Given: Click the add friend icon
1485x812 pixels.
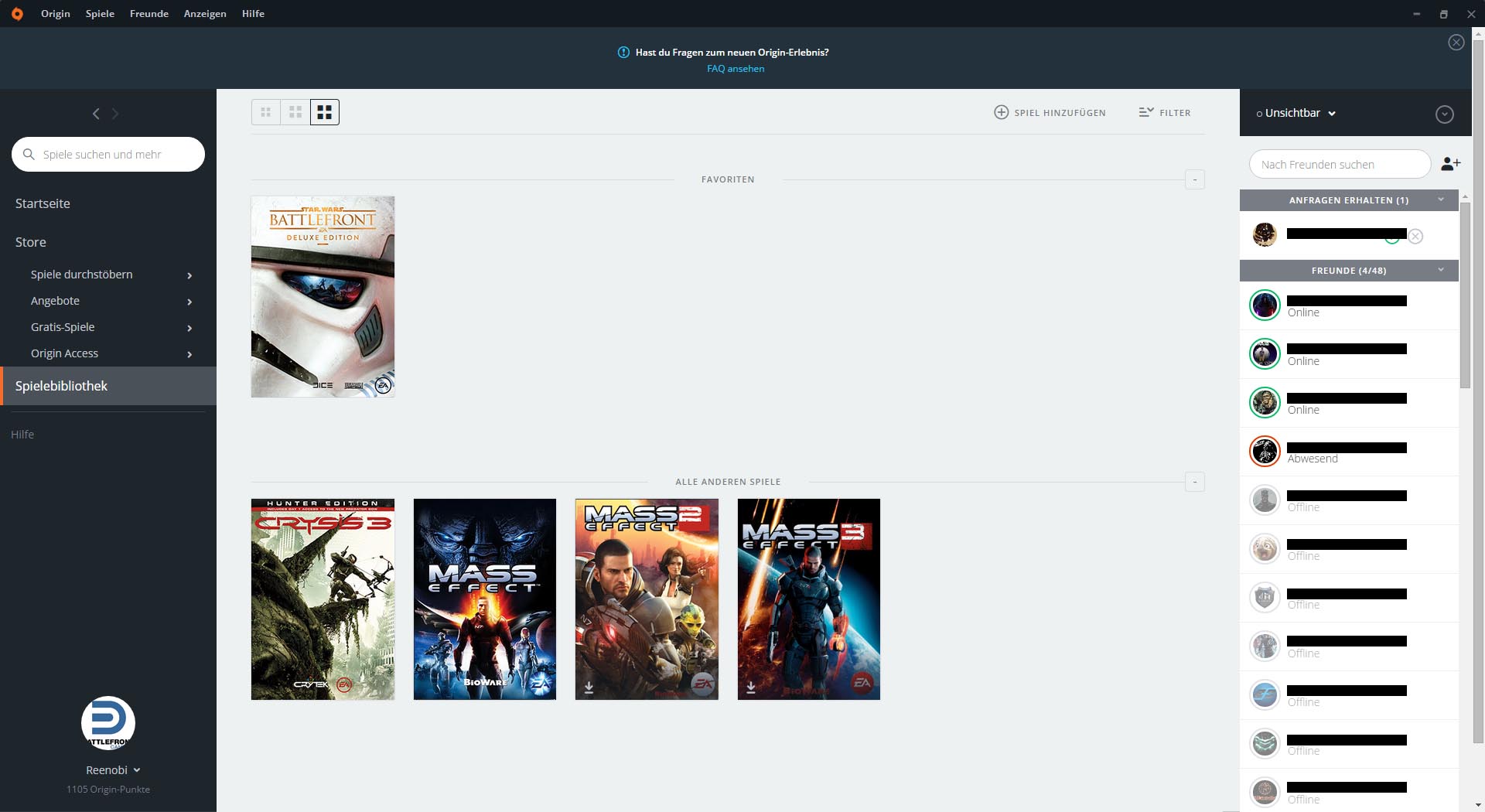Looking at the screenshot, I should tap(1450, 164).
